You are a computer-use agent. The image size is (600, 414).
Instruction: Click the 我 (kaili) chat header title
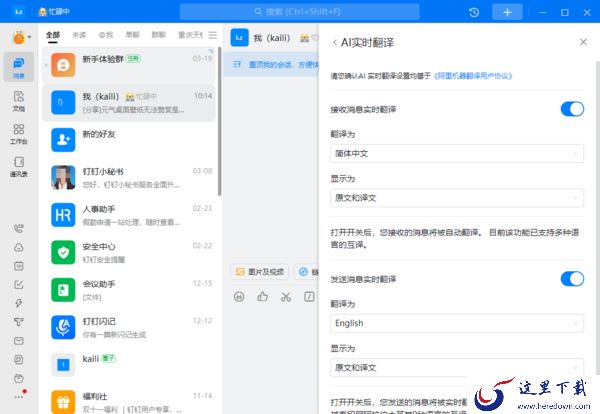[x=272, y=38]
